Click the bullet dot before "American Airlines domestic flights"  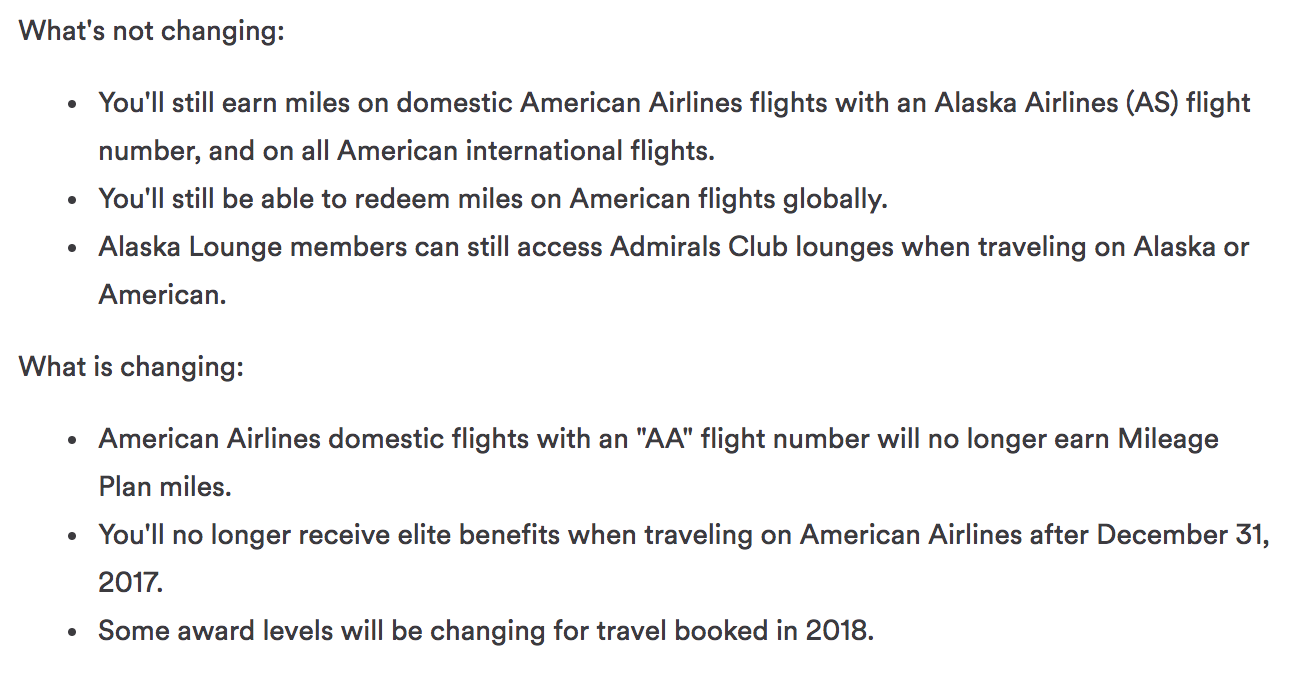coord(72,440)
